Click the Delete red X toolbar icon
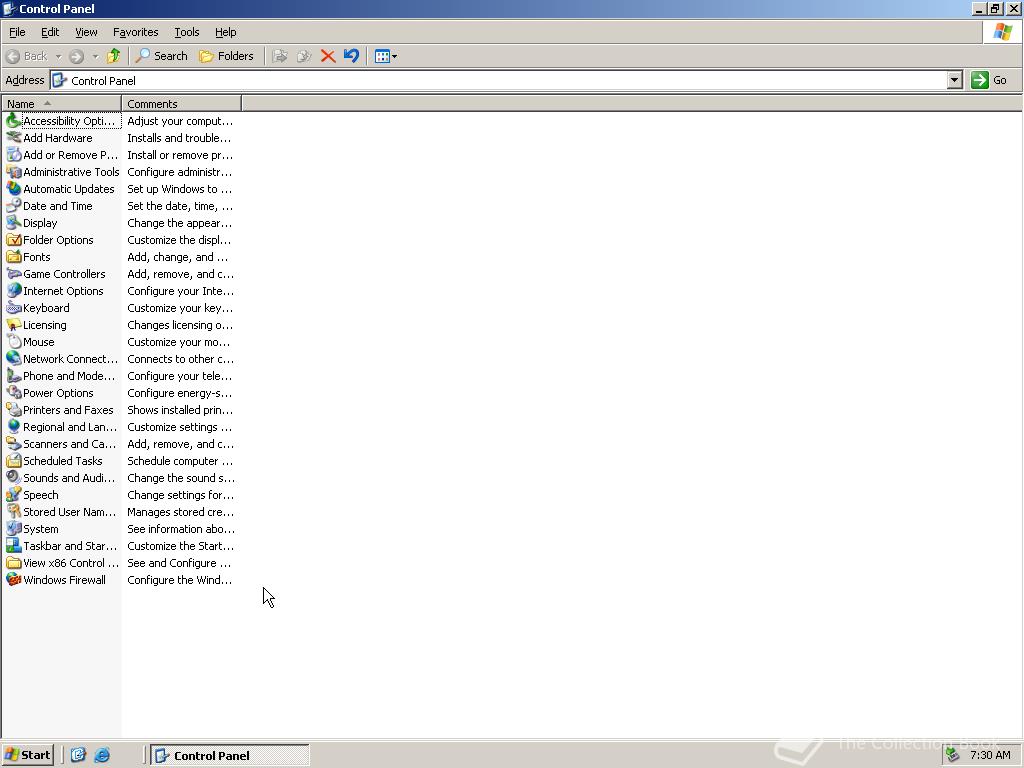This screenshot has height=768, width=1024. [x=328, y=56]
